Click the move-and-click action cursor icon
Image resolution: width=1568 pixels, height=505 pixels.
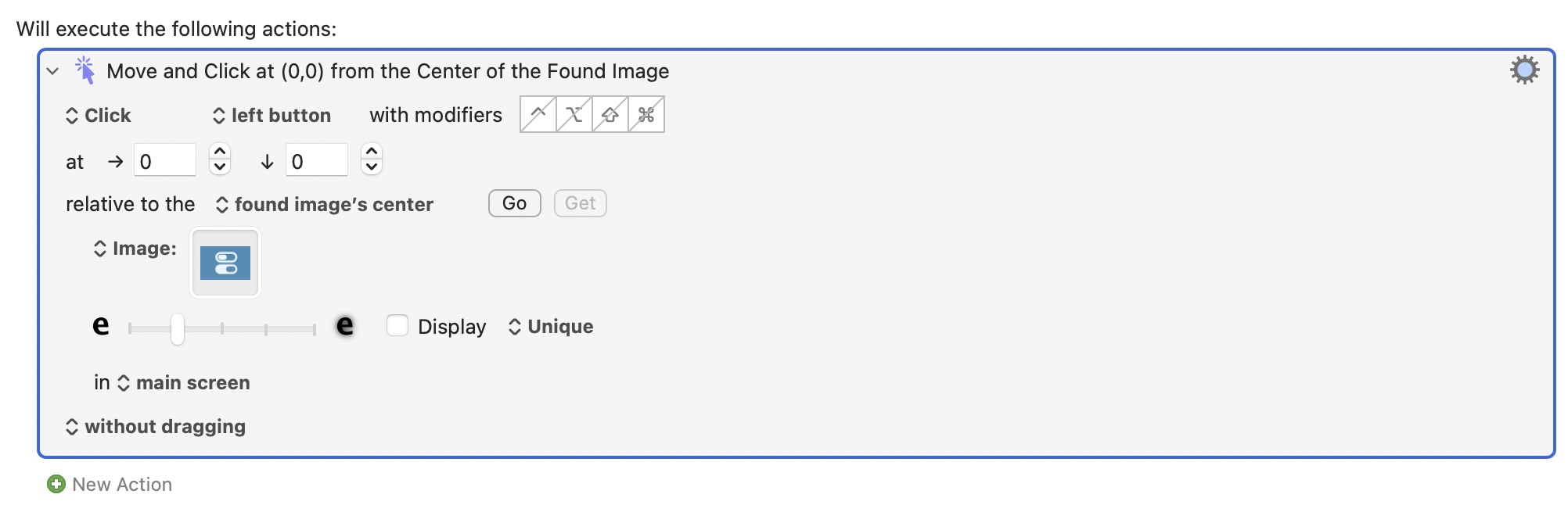tap(85, 70)
